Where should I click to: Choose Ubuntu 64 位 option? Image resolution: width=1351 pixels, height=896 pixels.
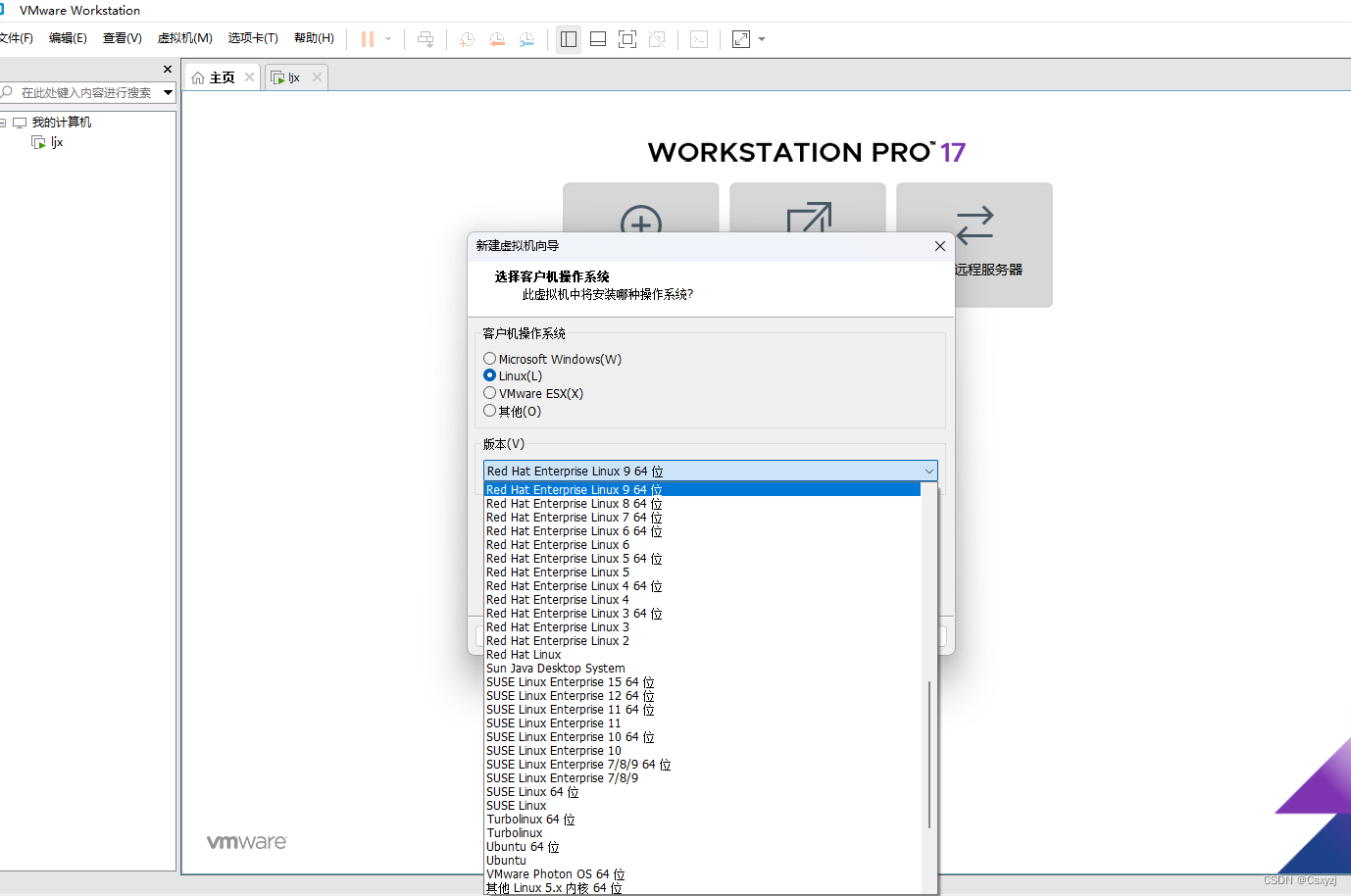click(x=702, y=846)
